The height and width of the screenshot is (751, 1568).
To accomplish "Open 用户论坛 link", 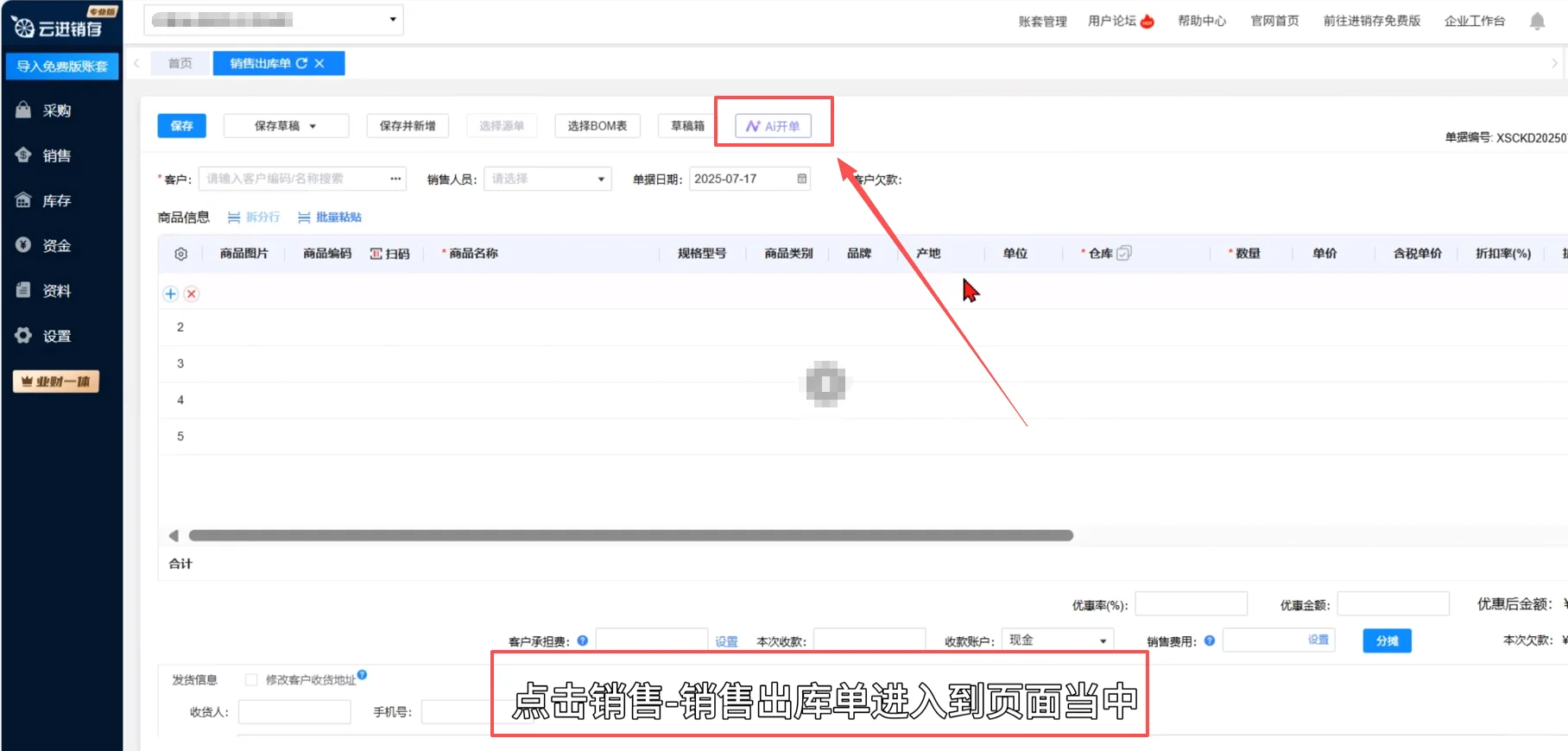I will point(1121,21).
